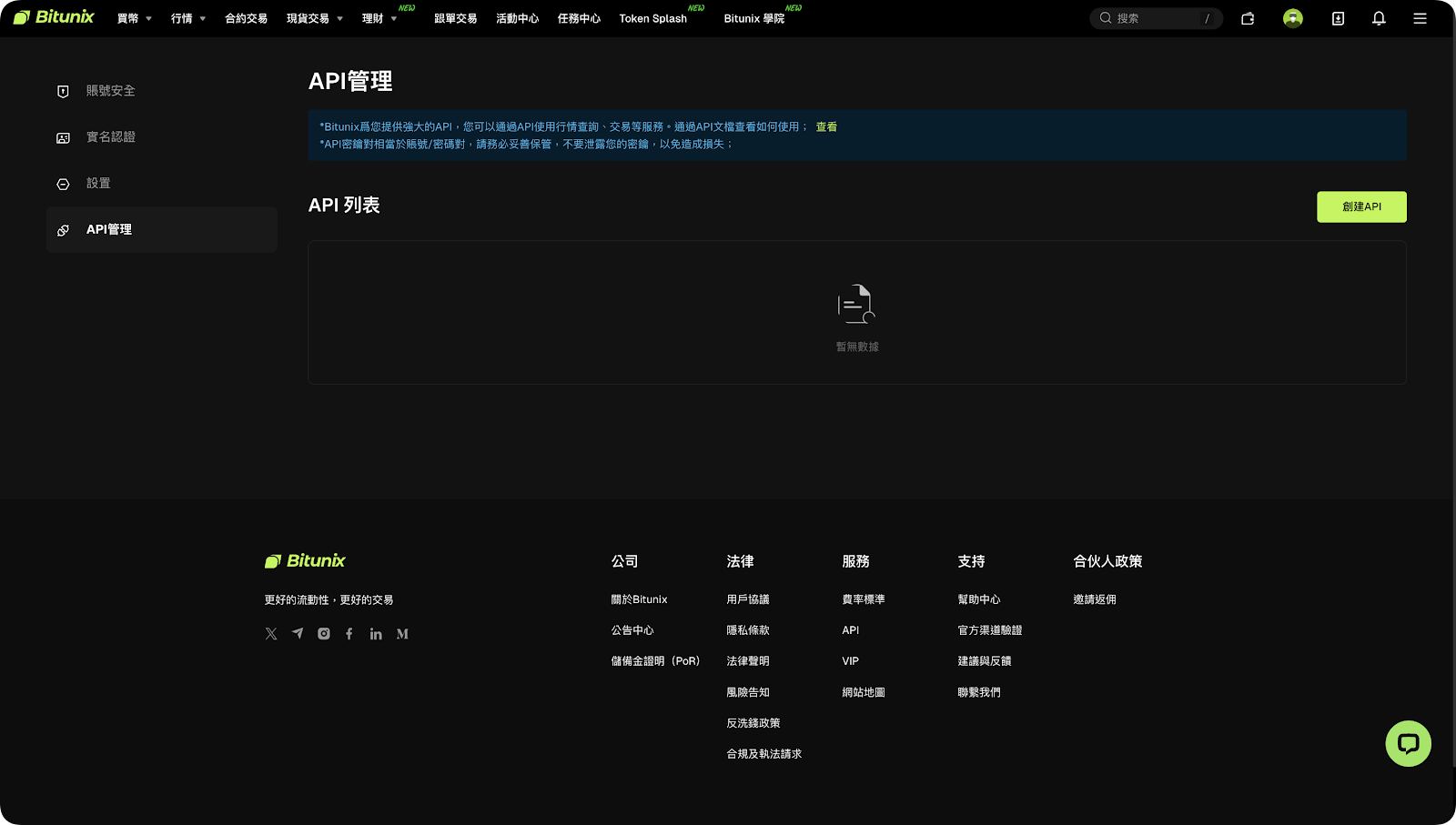Open the X (Twitter) footer icon

[271, 634]
